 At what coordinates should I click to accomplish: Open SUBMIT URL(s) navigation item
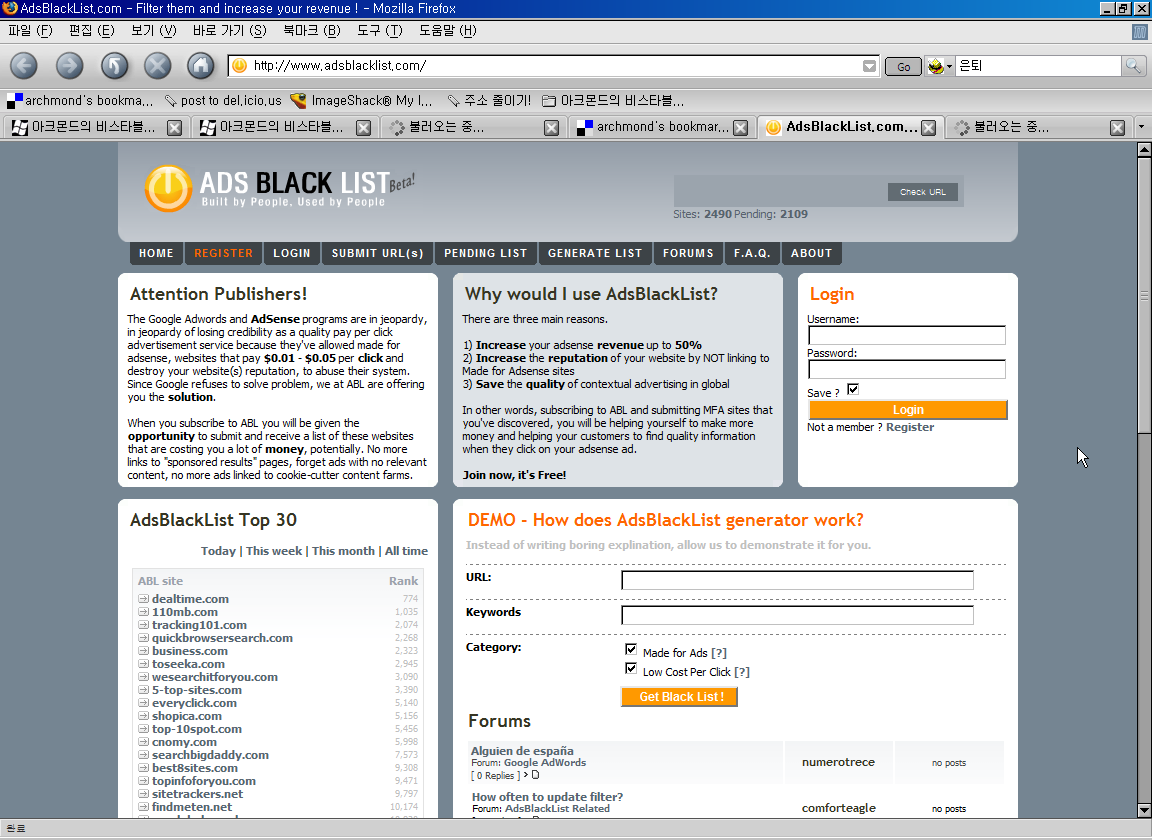[x=378, y=253]
